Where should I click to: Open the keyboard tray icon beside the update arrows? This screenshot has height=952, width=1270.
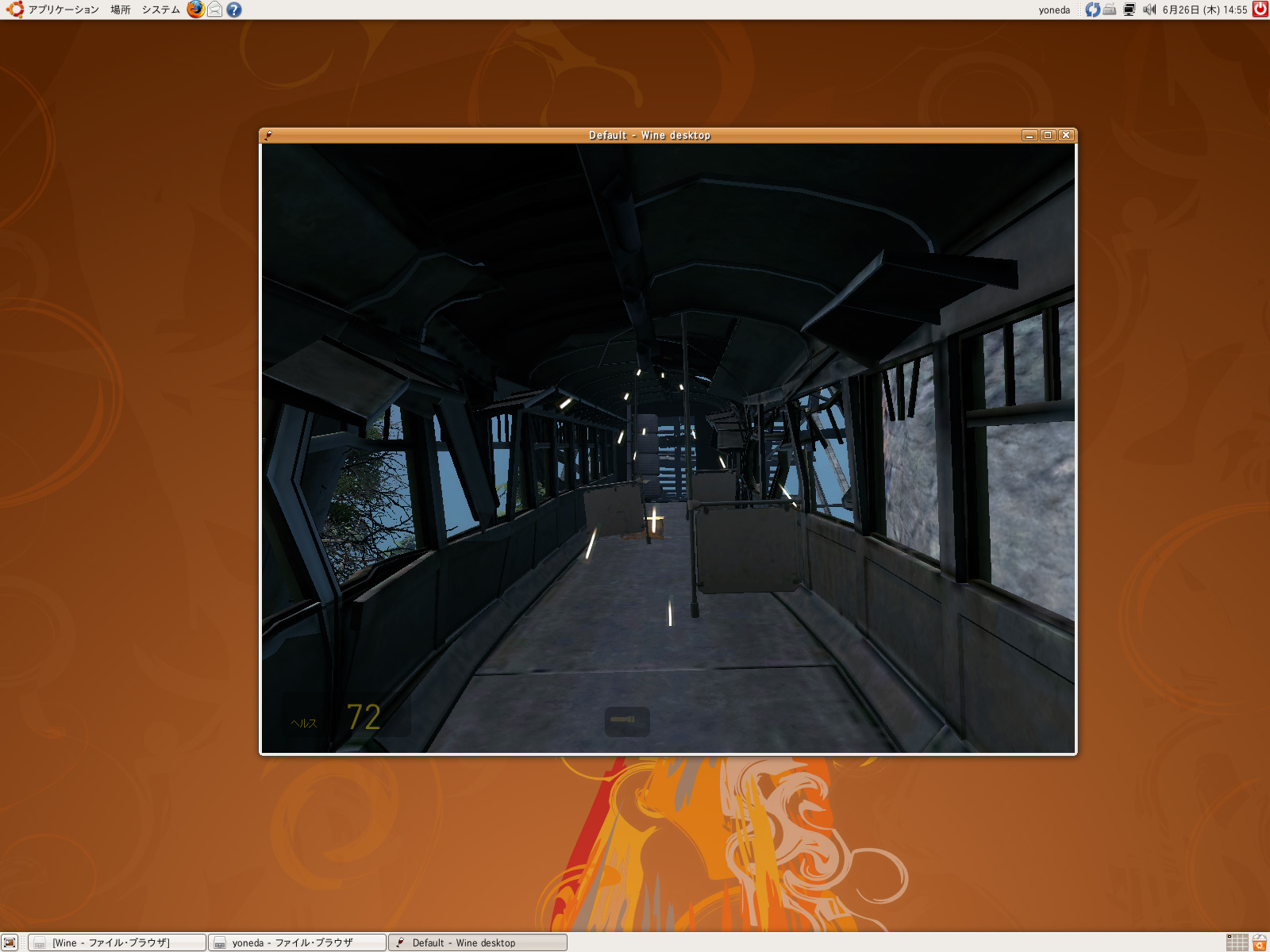click(1110, 10)
